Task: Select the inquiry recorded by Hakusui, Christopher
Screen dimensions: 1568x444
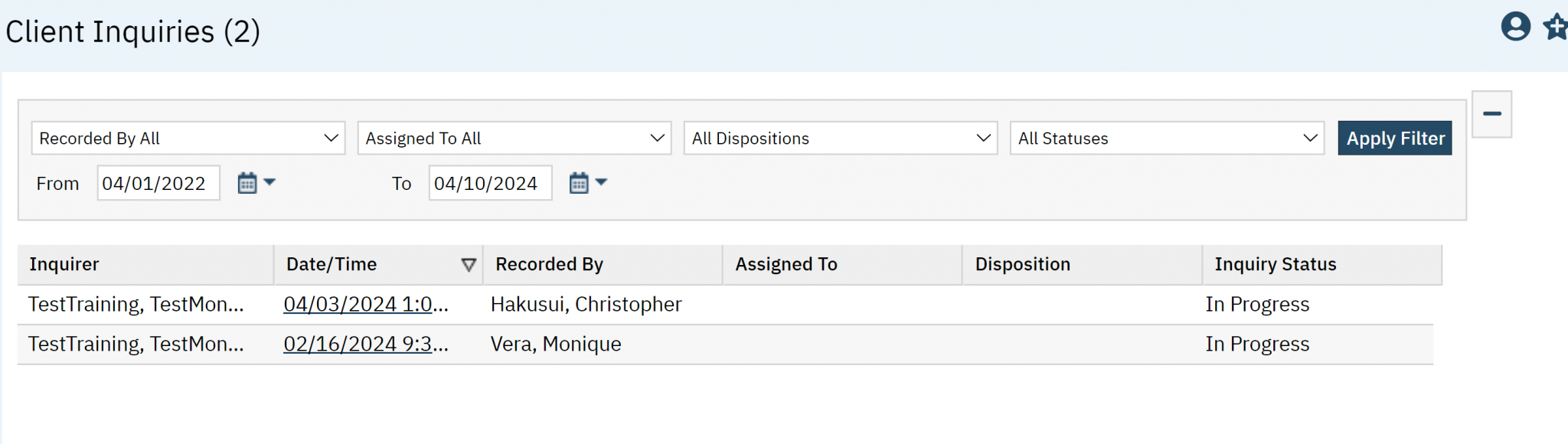Action: coord(586,304)
